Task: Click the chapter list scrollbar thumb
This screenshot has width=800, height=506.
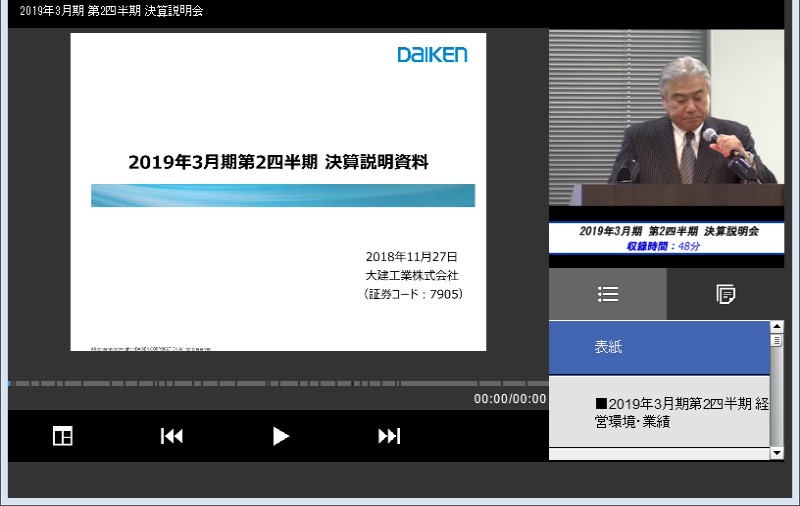Action: click(777, 340)
